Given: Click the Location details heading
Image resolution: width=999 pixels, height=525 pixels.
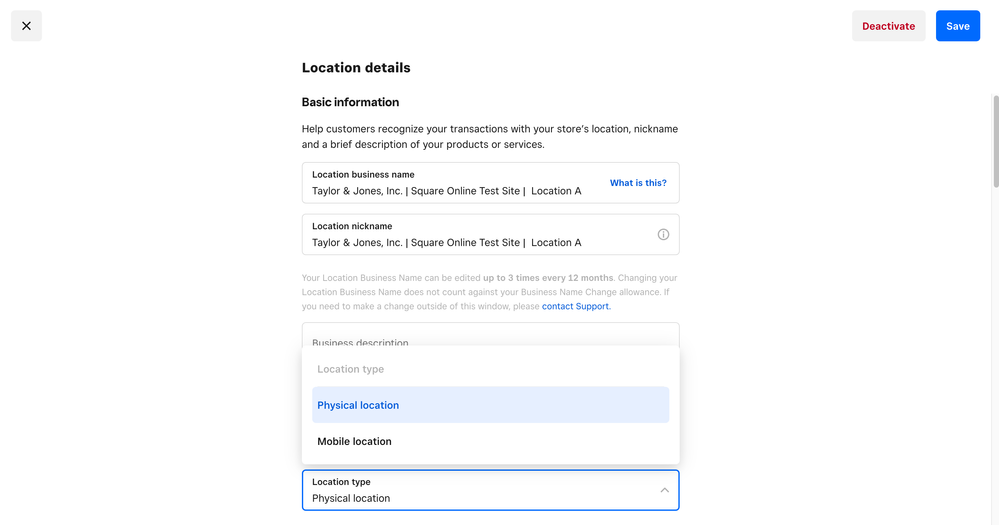Looking at the screenshot, I should 356,68.
